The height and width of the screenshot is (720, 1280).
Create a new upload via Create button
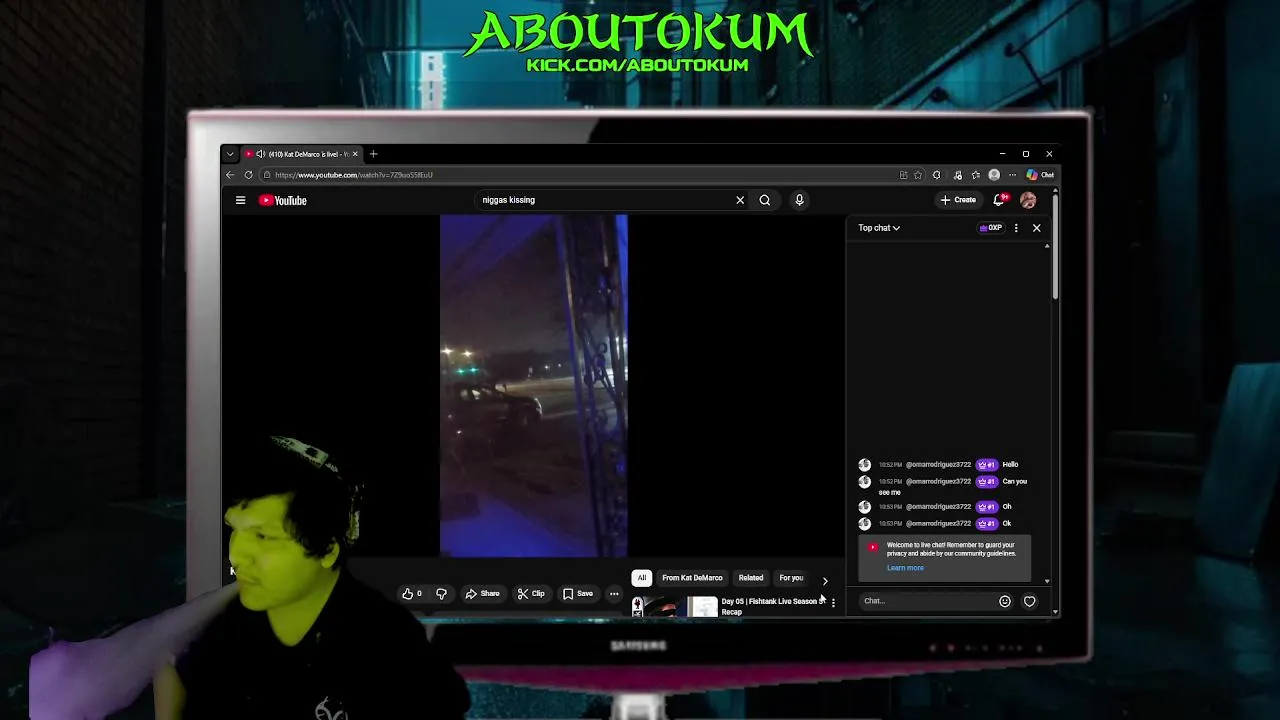958,200
